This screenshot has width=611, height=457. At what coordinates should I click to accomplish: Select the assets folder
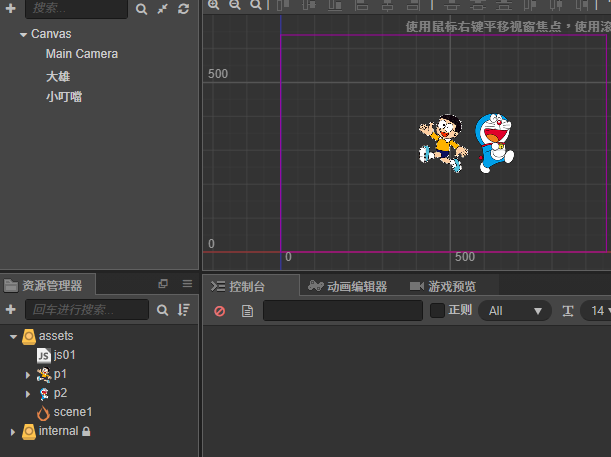(56, 336)
